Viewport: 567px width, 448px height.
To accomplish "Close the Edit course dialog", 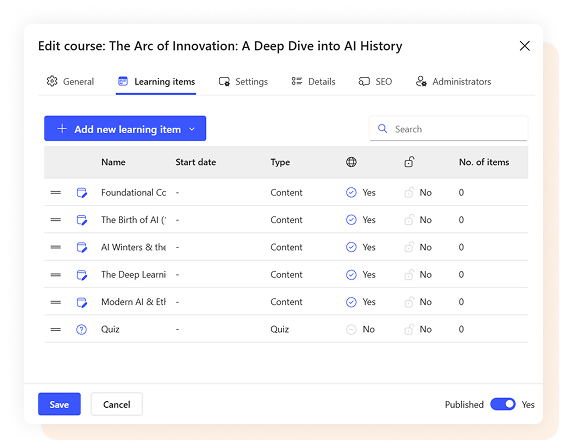I will pos(525,46).
